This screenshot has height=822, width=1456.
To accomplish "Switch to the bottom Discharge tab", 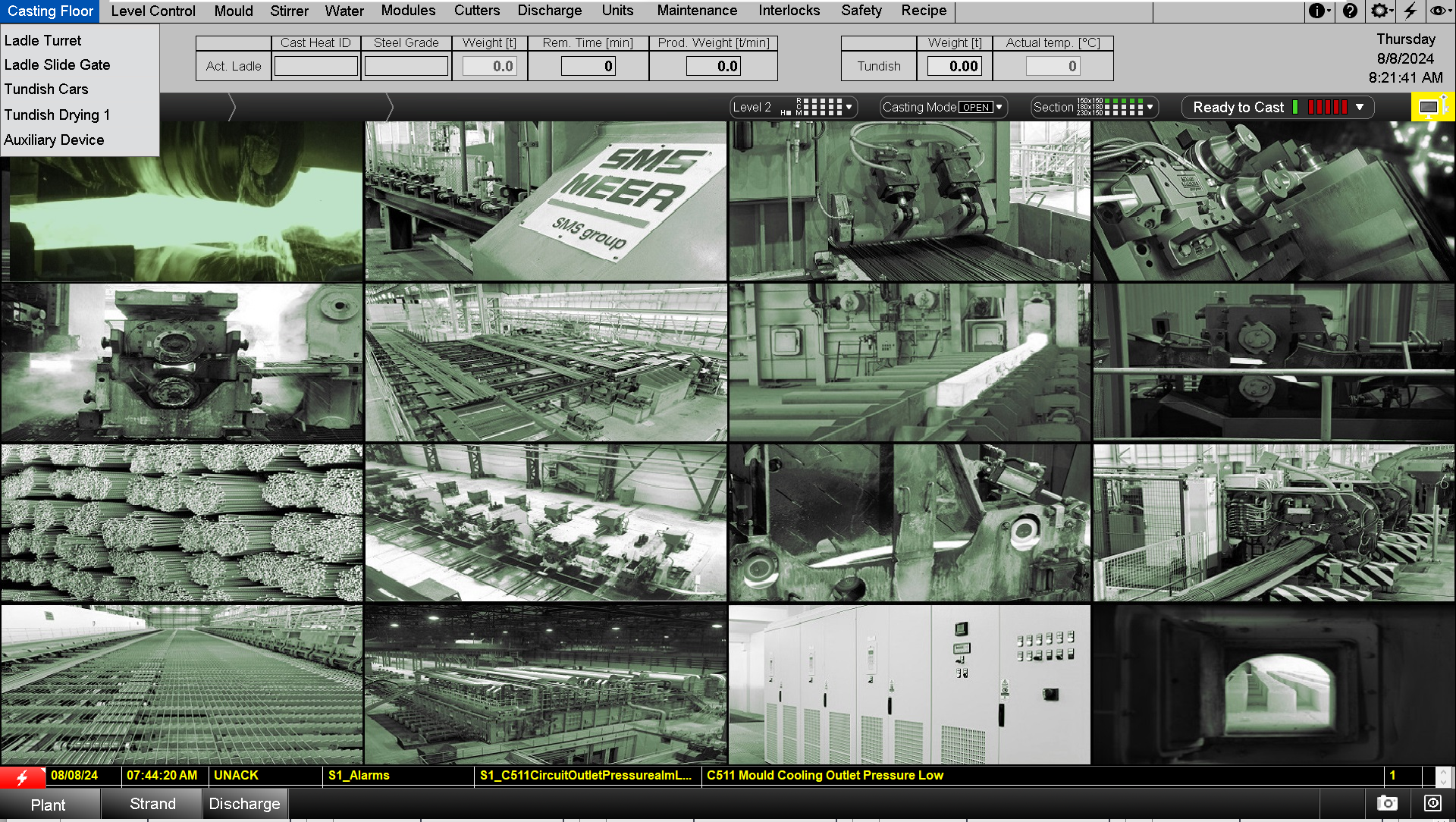I will pyautogui.click(x=244, y=804).
